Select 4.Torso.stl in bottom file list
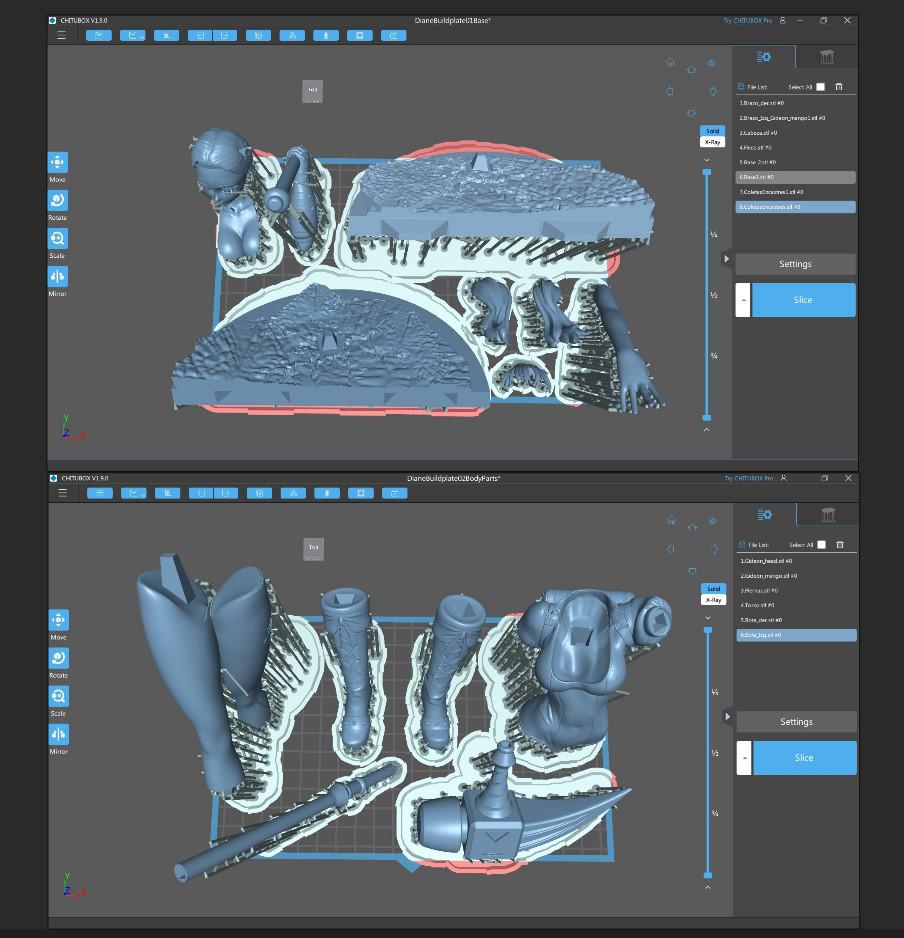Screen dimensions: 904x938 796,605
